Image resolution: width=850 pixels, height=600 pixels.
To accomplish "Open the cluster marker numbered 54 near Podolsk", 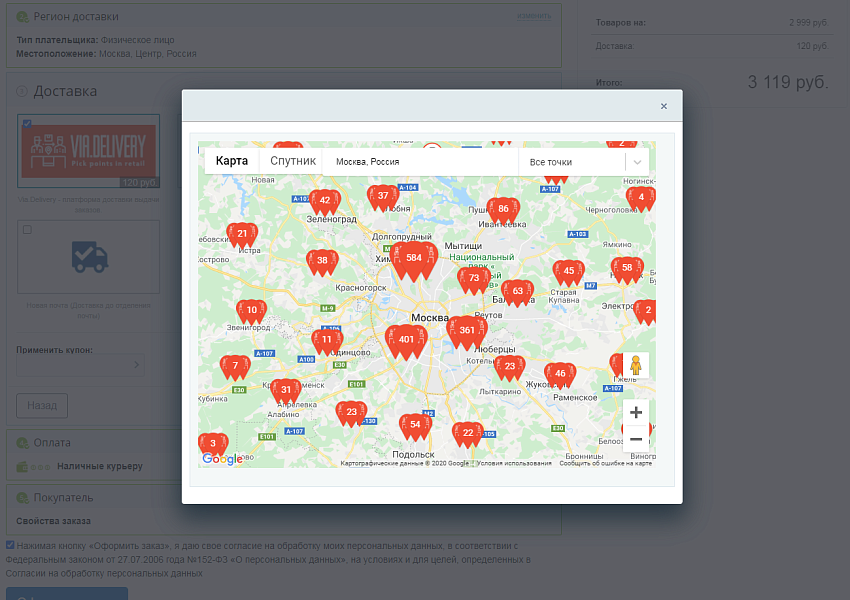I will [x=415, y=424].
